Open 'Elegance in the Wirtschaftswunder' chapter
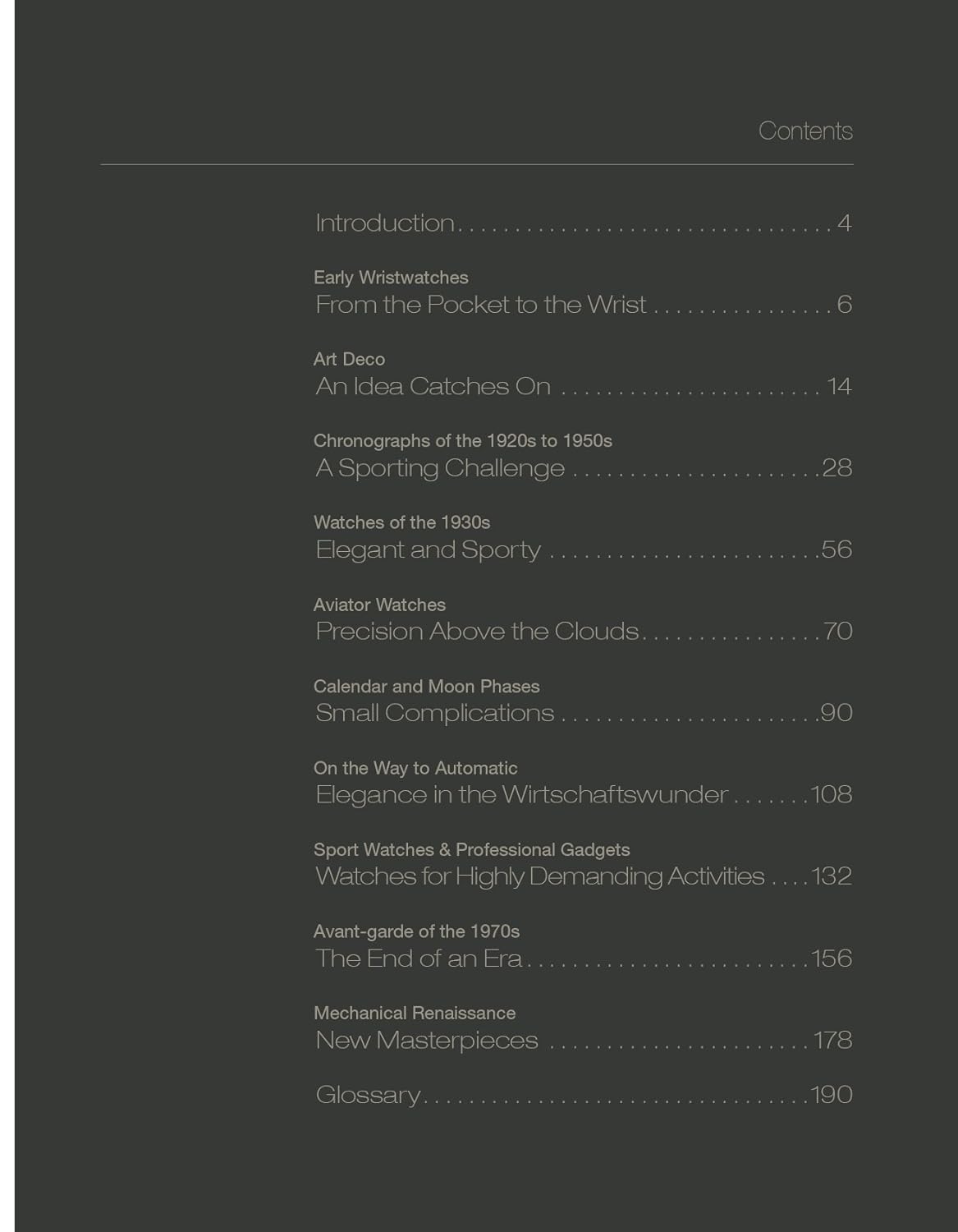 click(x=521, y=794)
